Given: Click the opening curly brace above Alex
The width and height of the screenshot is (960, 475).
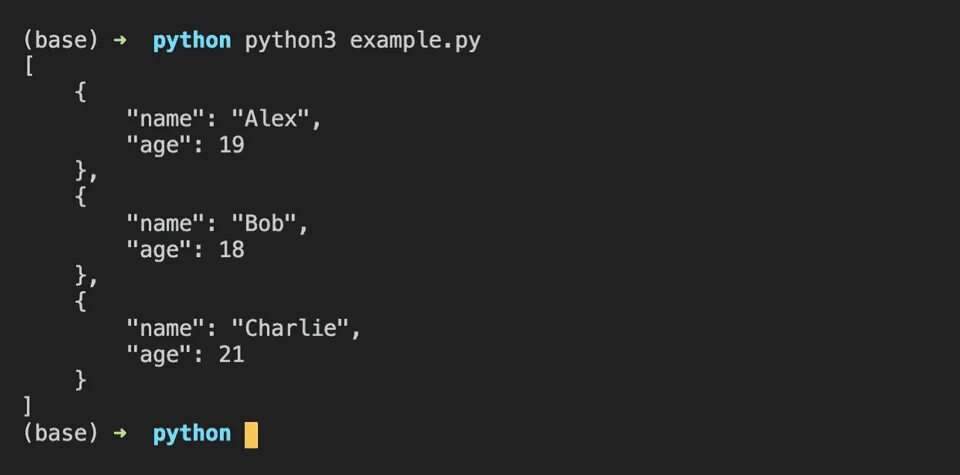Looking at the screenshot, I should tap(81, 93).
